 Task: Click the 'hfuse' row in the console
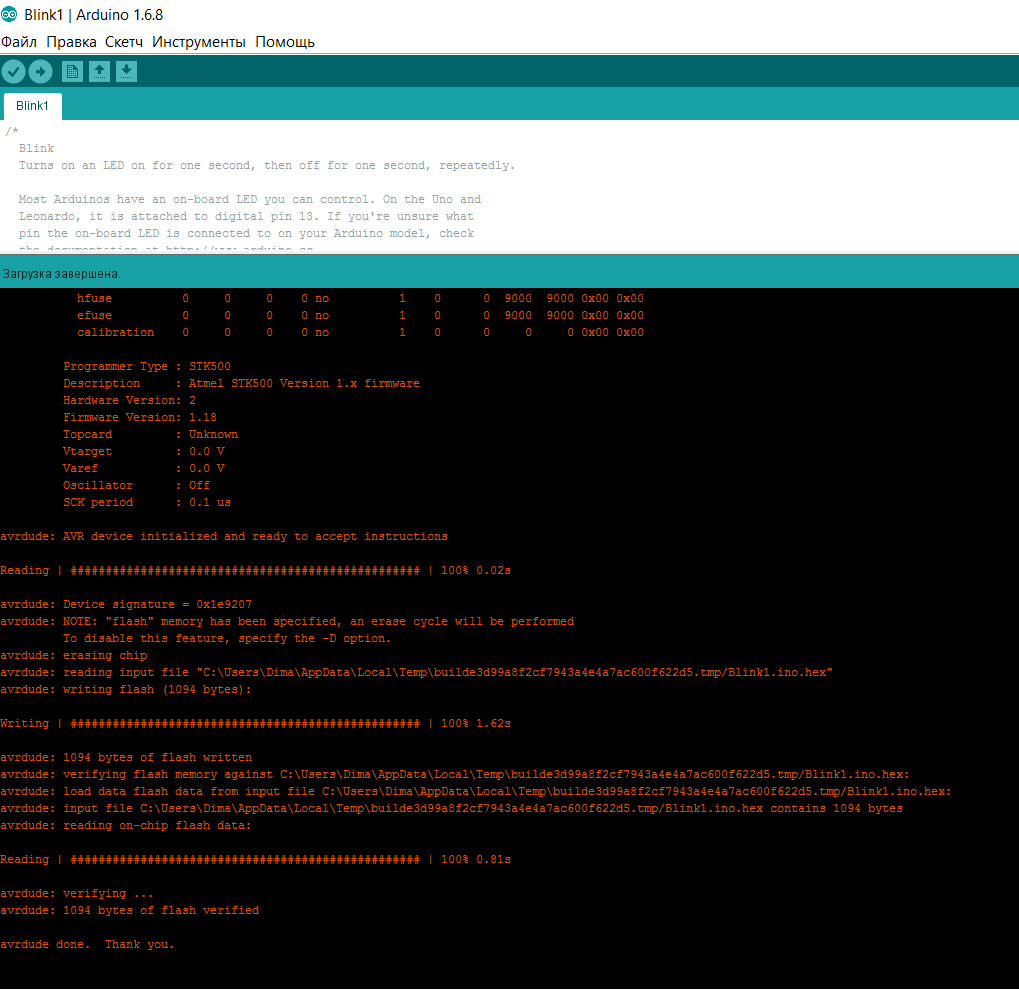[360, 298]
